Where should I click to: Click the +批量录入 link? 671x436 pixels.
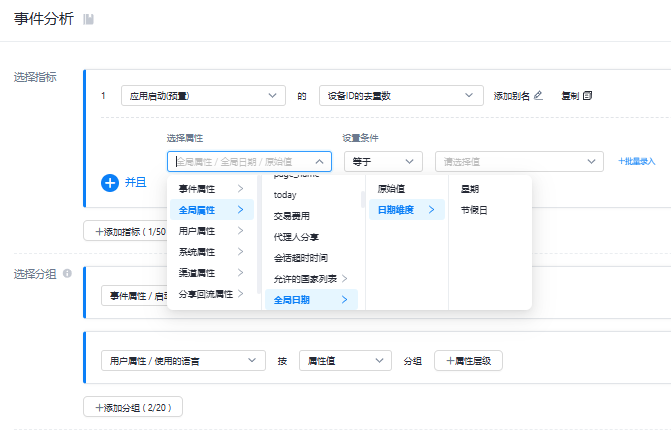pos(637,161)
